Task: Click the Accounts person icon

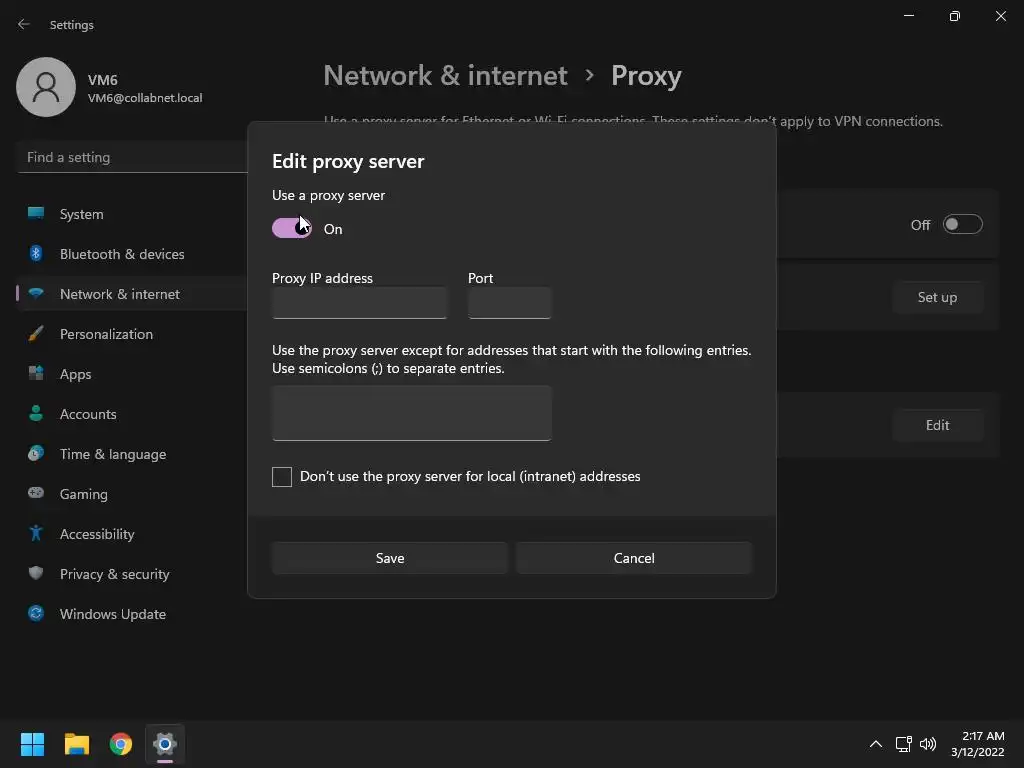Action: 36,414
